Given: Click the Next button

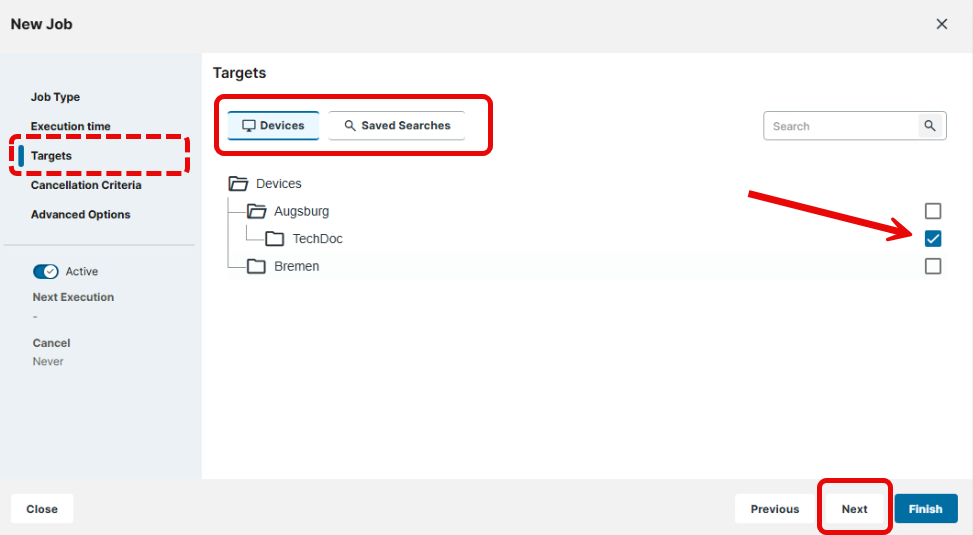Looking at the screenshot, I should [854, 509].
